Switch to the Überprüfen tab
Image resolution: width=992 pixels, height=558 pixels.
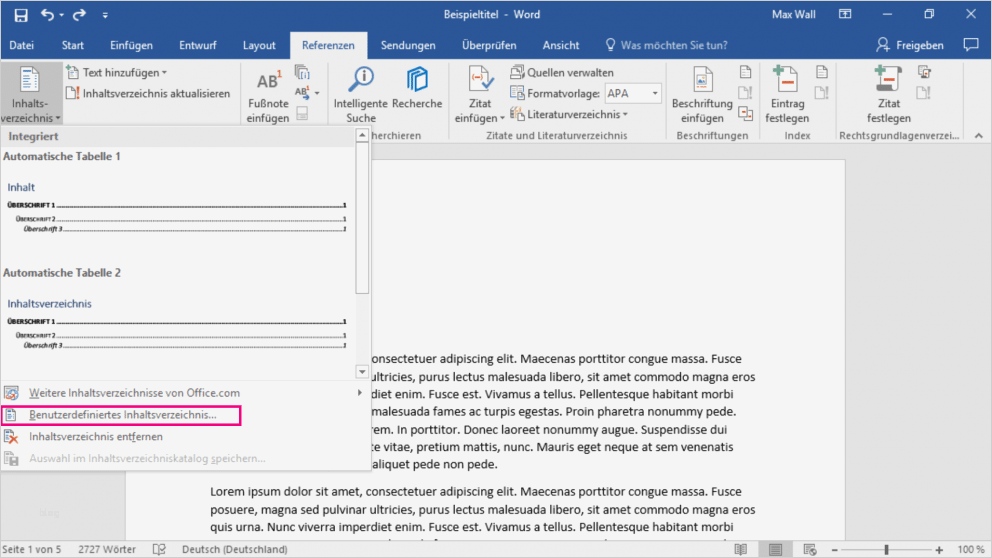click(489, 45)
